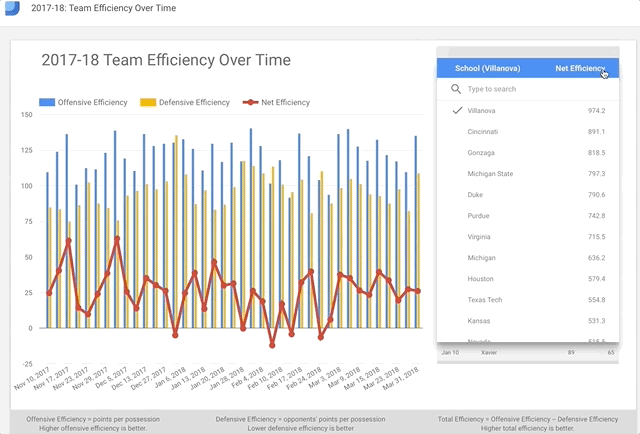The width and height of the screenshot is (640, 434).
Task: Click the 554.8 value for Texas Tech
Action: tap(596, 300)
